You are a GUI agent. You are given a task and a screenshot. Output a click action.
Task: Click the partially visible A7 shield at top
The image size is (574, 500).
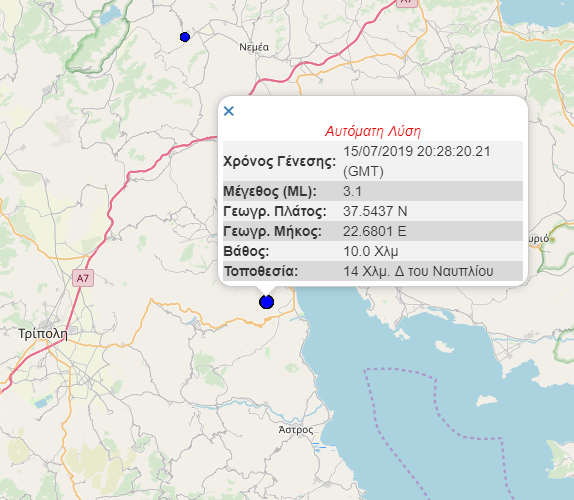coord(406,3)
